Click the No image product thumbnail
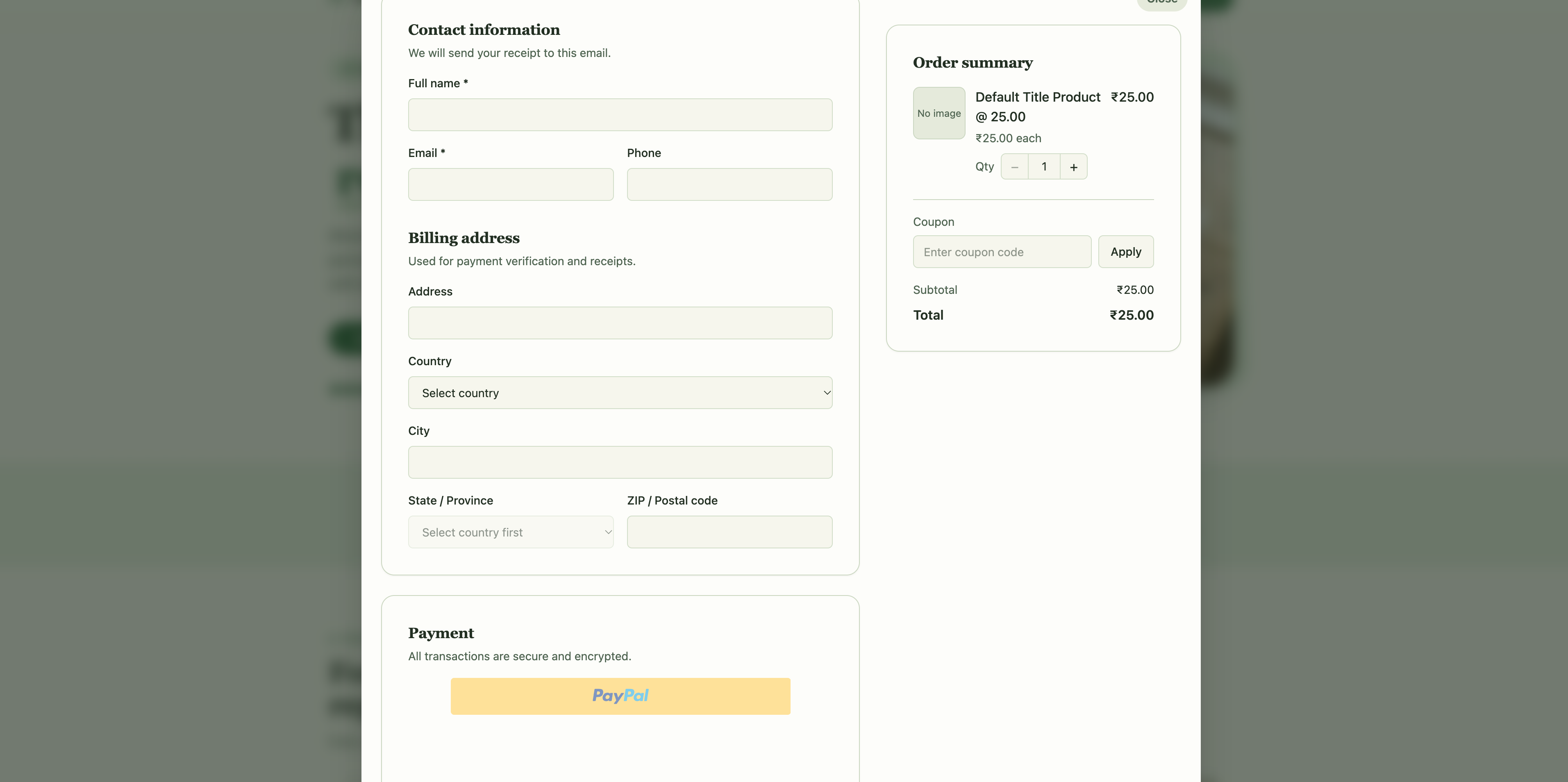Screen dimensions: 1568x782 pos(939,113)
